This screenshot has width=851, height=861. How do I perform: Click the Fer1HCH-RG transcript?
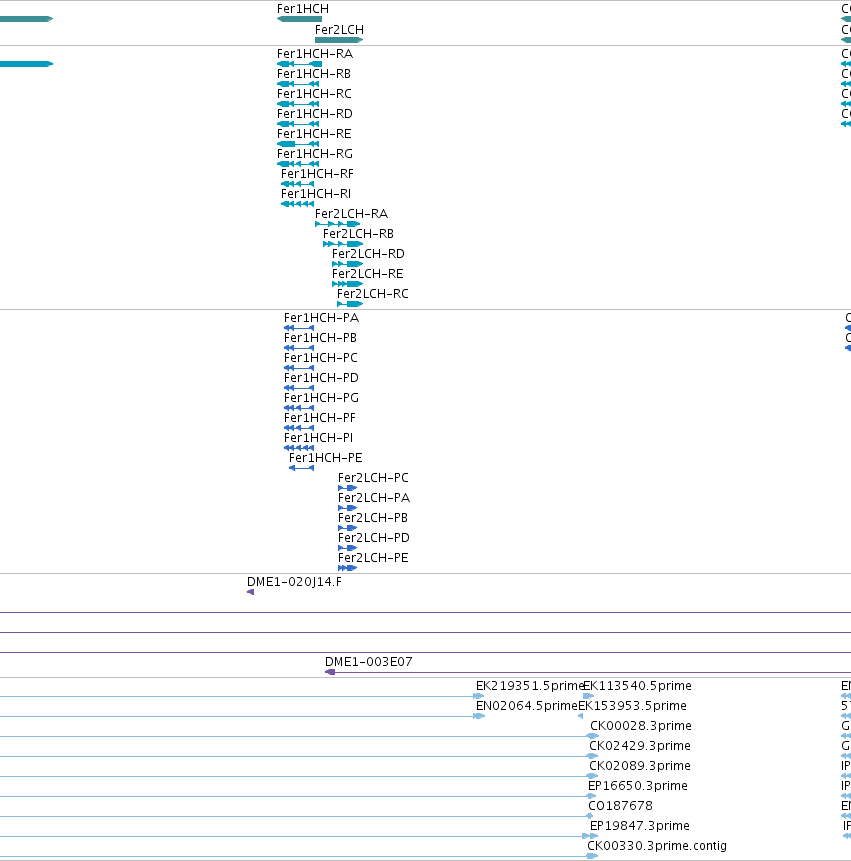click(x=298, y=164)
